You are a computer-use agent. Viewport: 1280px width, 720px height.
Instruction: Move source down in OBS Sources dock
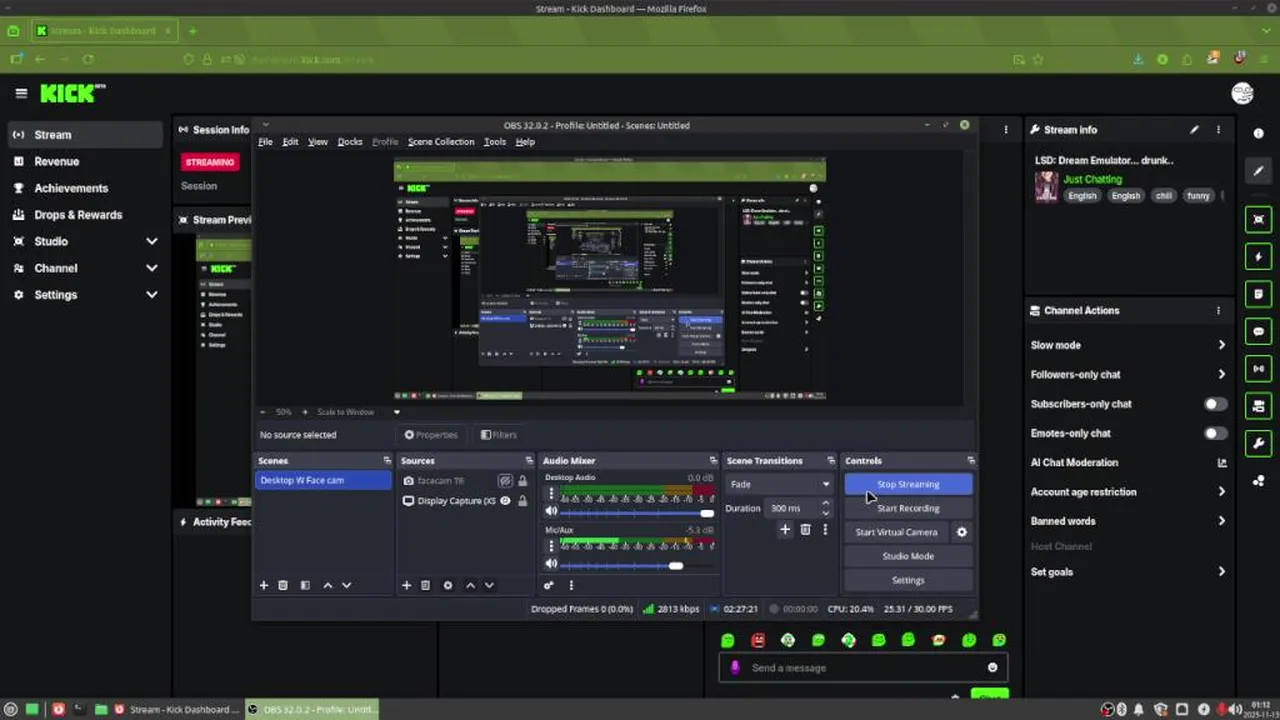489,585
